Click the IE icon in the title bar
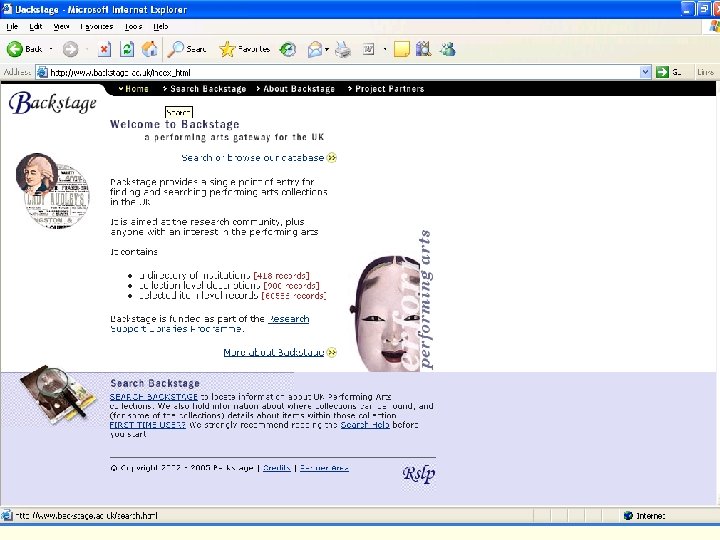This screenshot has height=540, width=720. (x=6, y=9)
